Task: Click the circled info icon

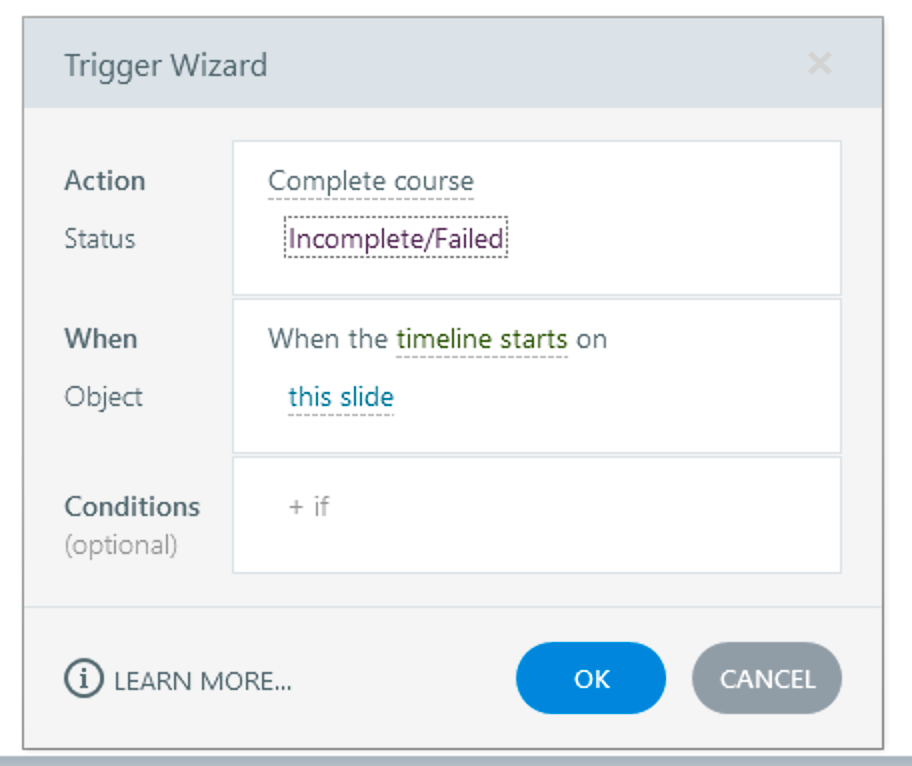Action: [x=84, y=680]
